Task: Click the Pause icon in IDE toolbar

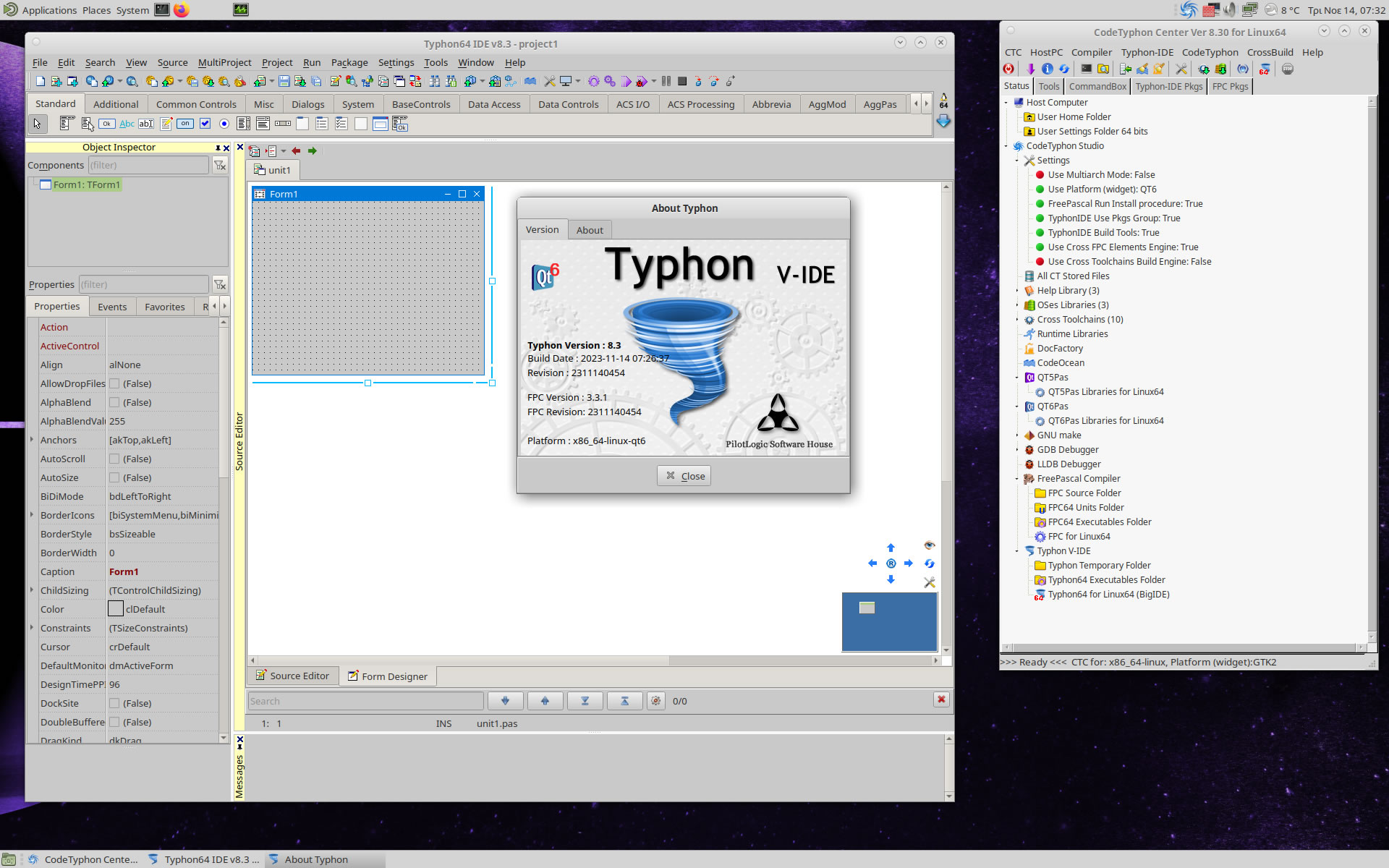Action: coord(666,81)
